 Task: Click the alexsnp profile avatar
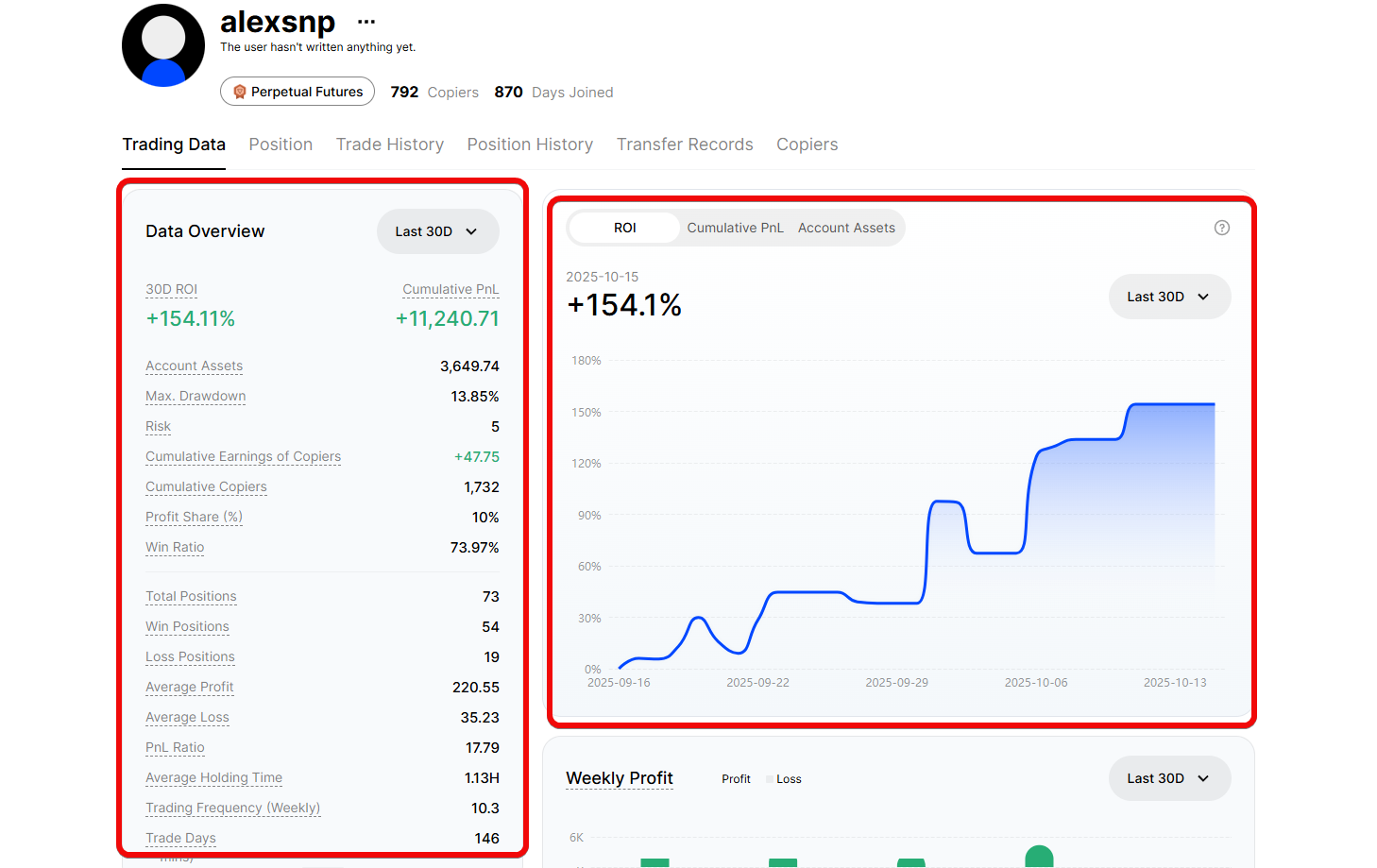click(163, 45)
